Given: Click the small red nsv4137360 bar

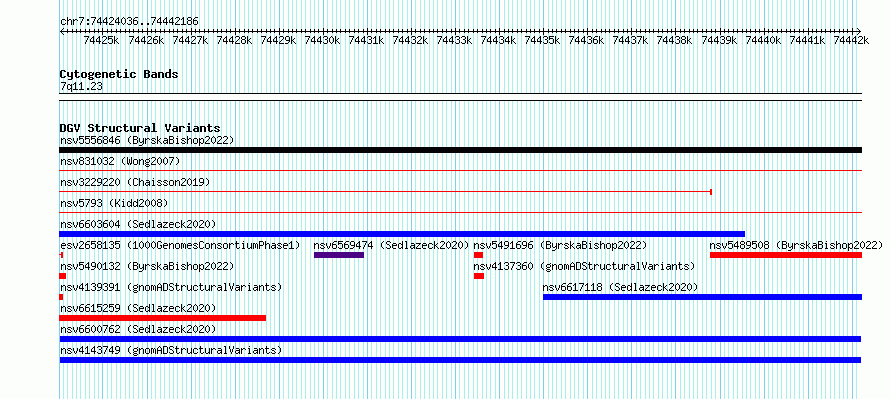Looking at the screenshot, I should click(479, 276).
